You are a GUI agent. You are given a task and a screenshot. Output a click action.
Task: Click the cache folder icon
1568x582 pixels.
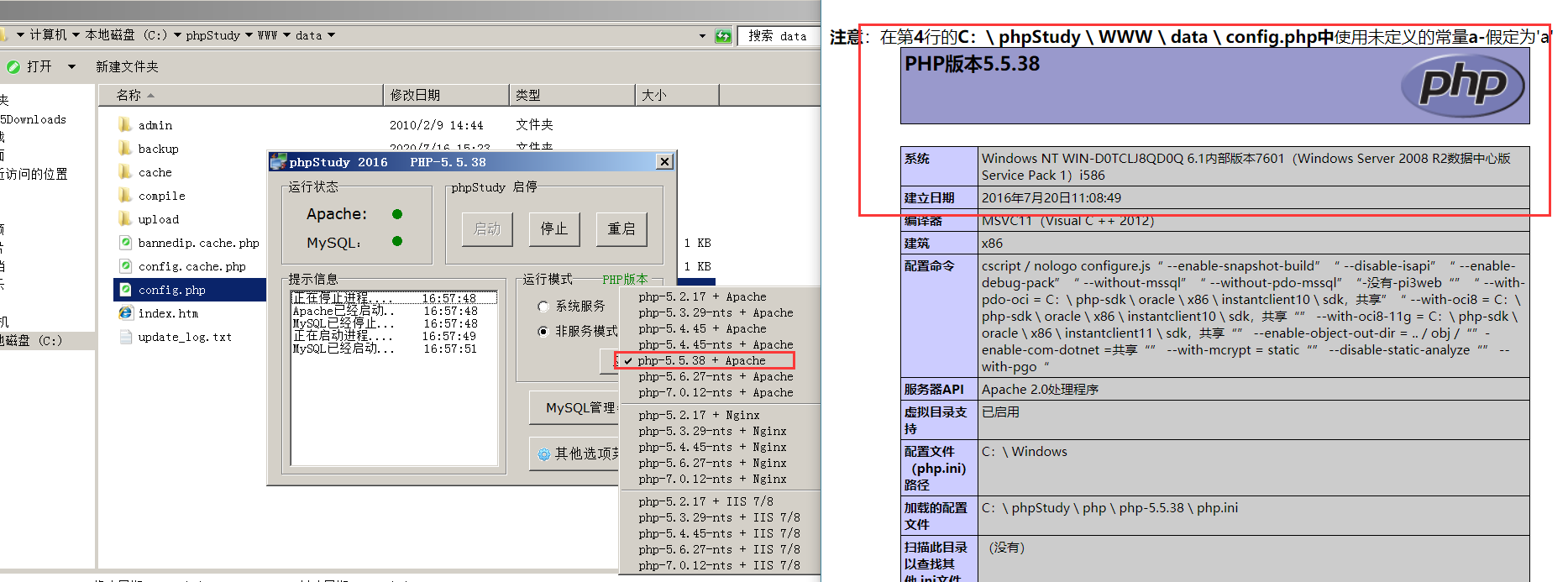[125, 171]
